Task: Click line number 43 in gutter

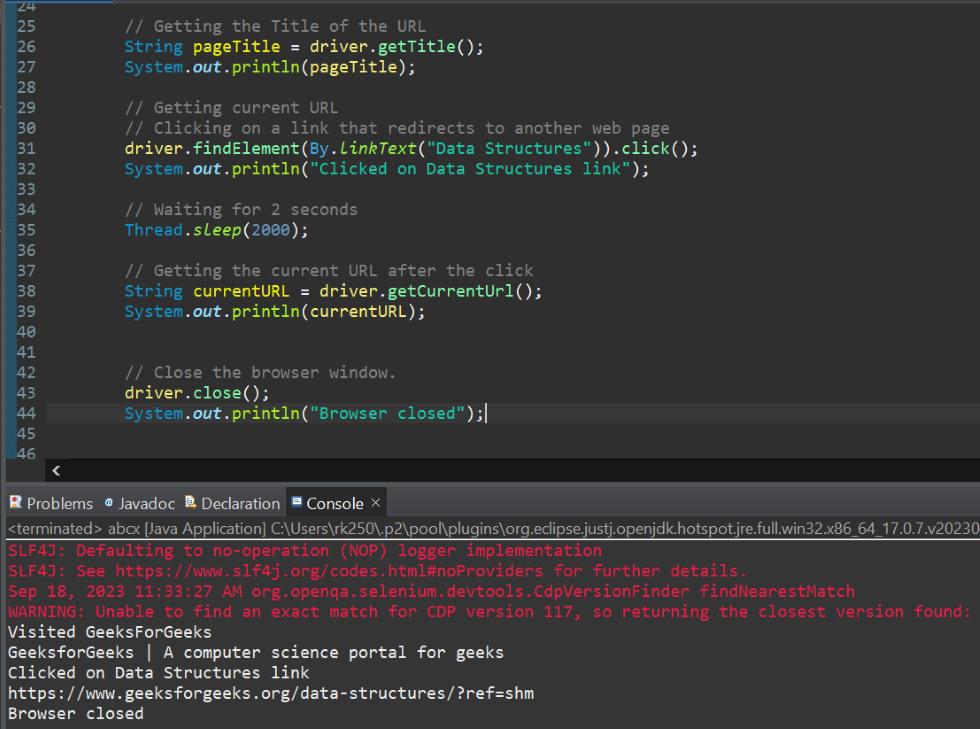Action: [26, 393]
